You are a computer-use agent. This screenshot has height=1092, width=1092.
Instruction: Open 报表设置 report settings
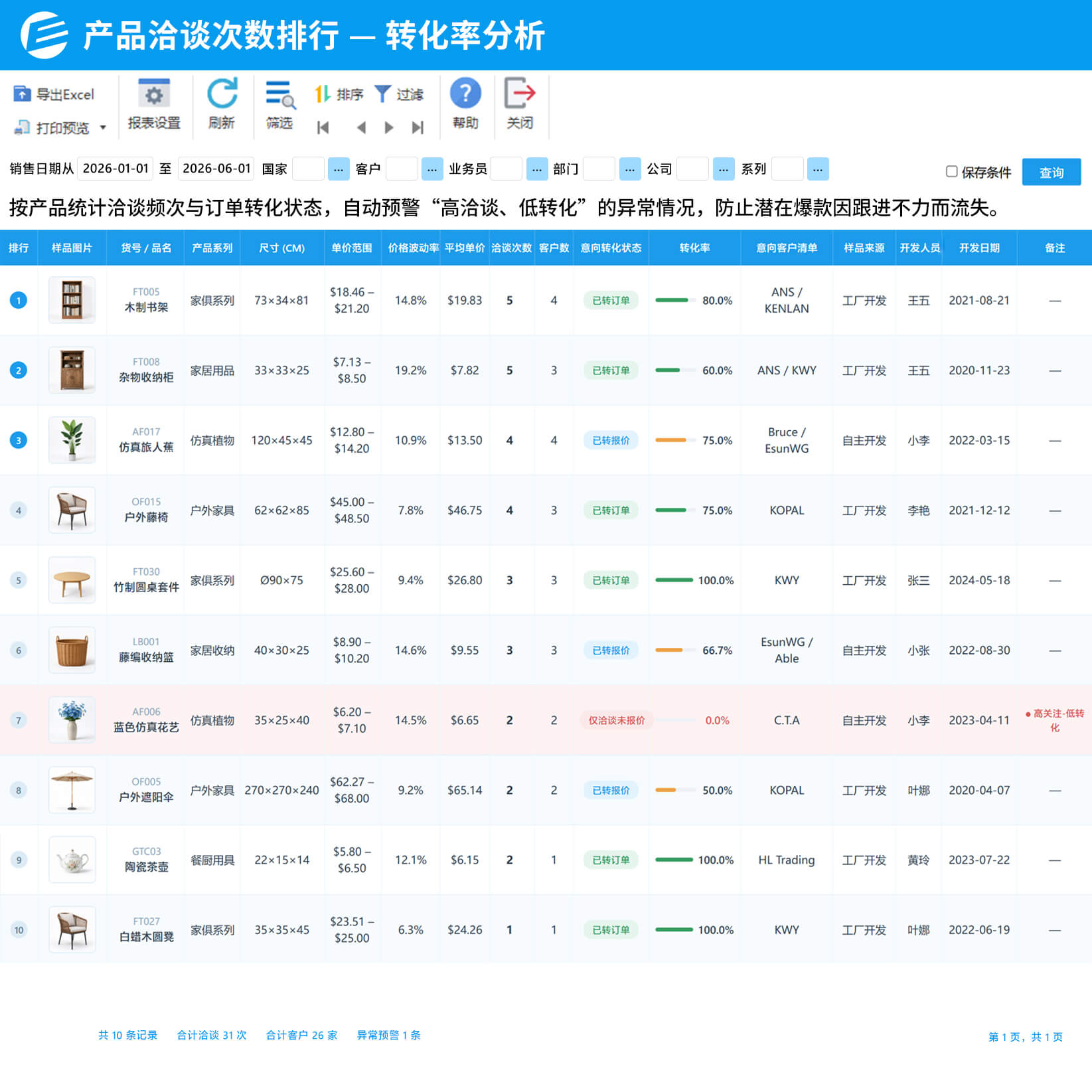tap(154, 104)
